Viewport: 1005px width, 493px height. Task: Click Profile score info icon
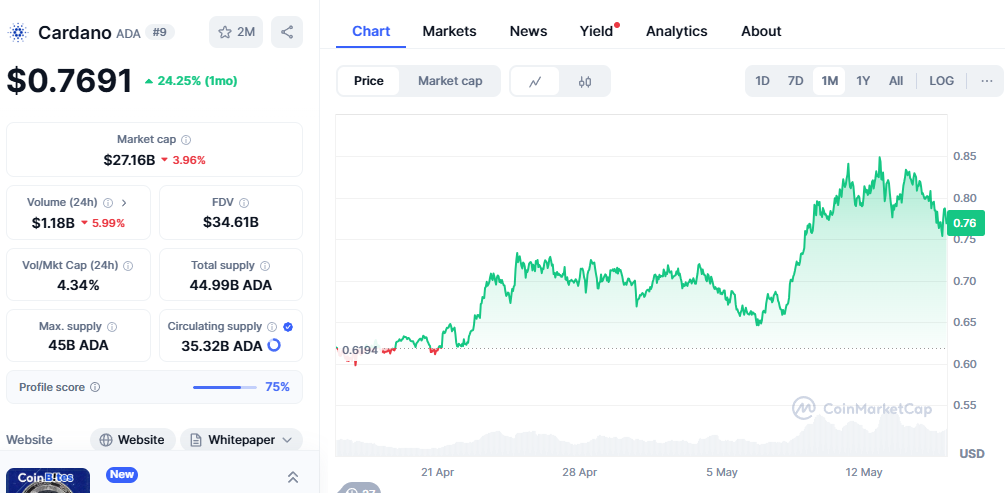[x=95, y=387]
